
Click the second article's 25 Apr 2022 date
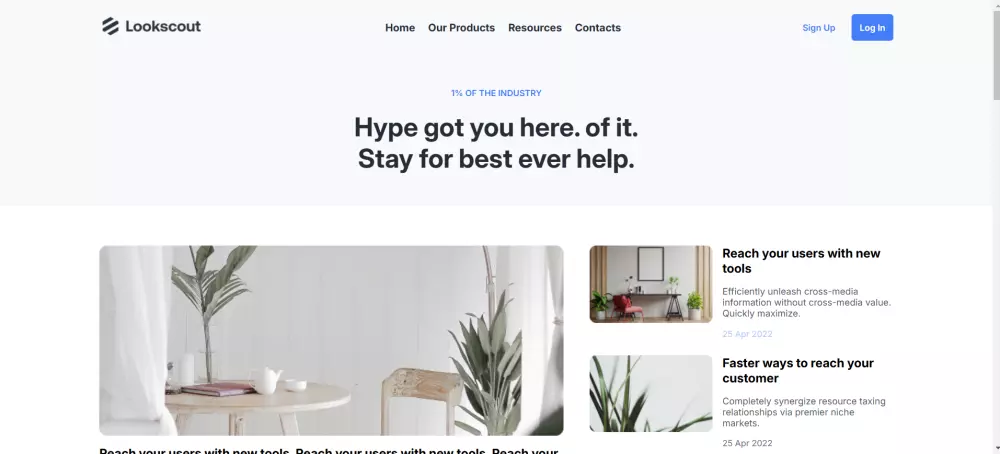(x=747, y=443)
